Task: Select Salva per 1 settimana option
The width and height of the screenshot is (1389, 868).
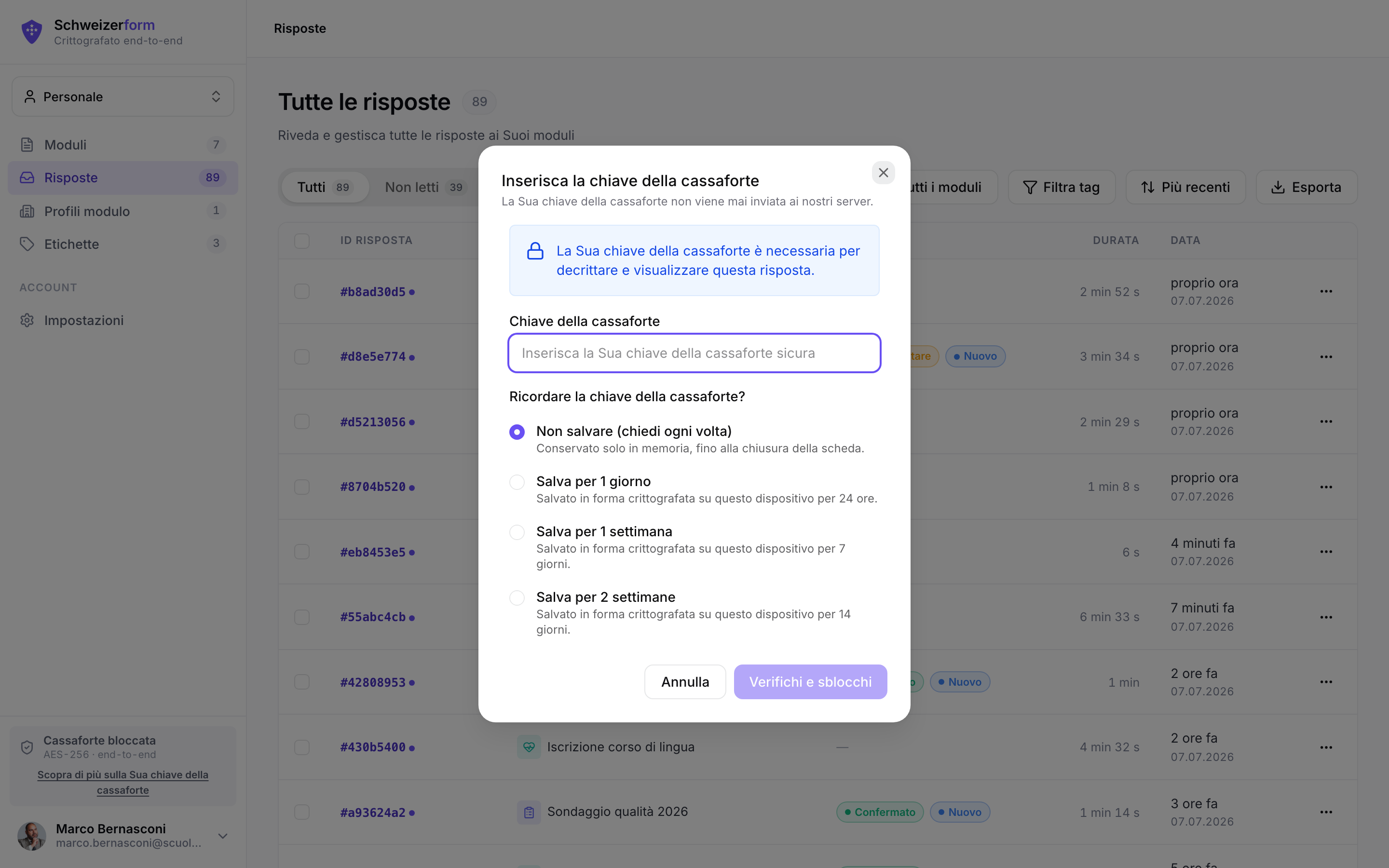Action: [x=517, y=532]
